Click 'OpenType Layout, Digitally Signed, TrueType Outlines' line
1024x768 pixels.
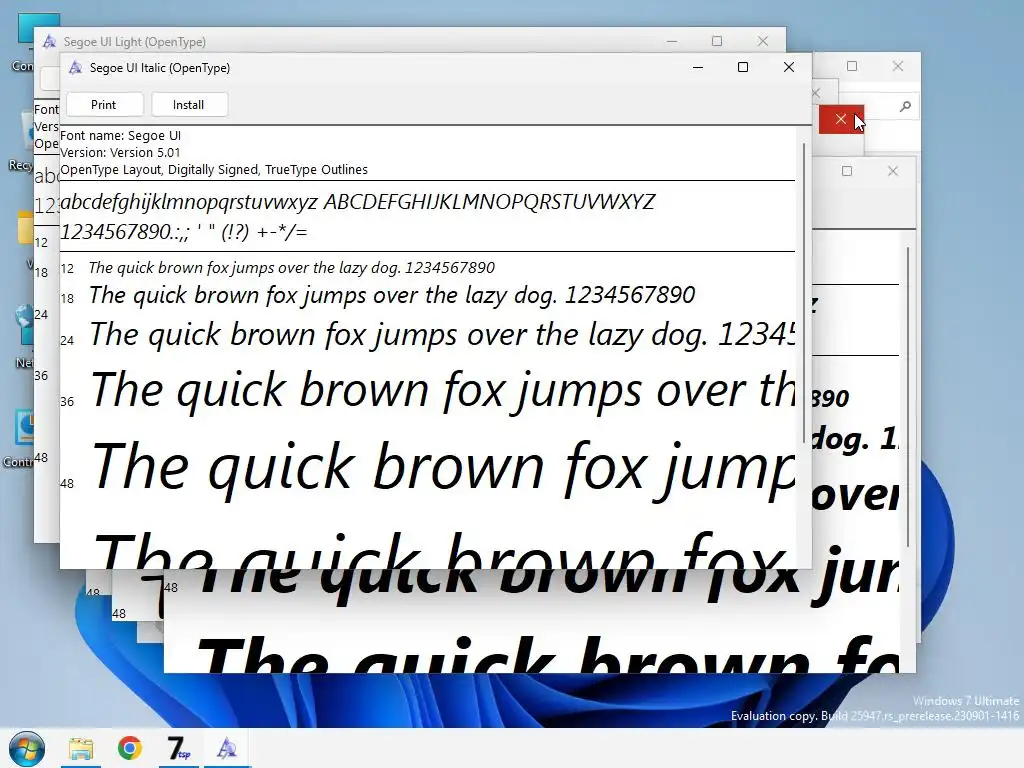pyautogui.click(x=214, y=170)
